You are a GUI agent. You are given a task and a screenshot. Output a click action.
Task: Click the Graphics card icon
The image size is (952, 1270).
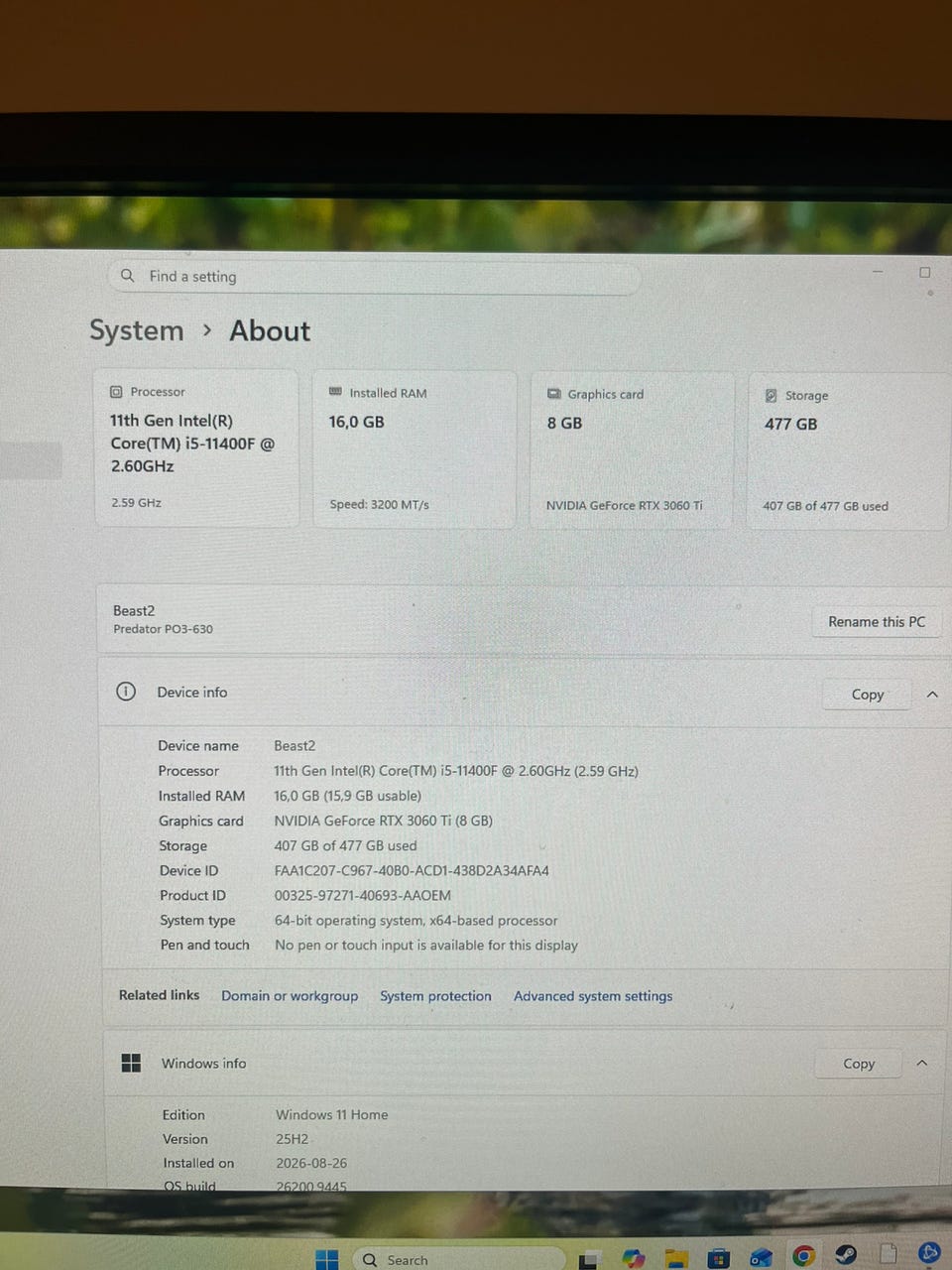coord(554,394)
